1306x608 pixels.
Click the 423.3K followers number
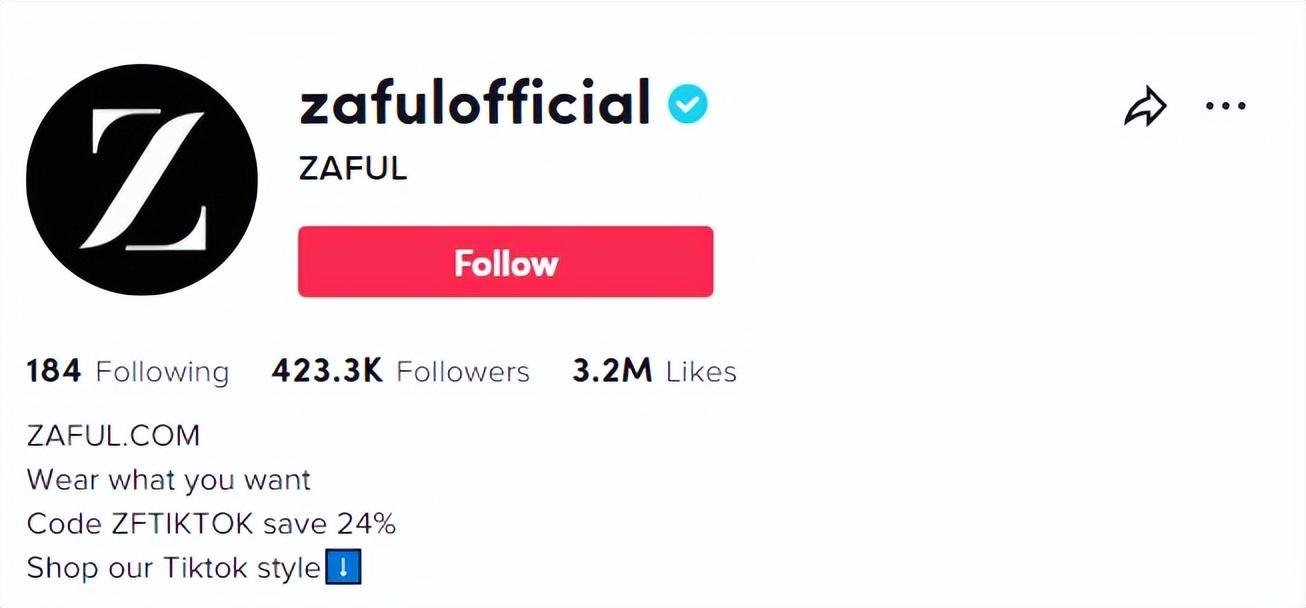[327, 372]
